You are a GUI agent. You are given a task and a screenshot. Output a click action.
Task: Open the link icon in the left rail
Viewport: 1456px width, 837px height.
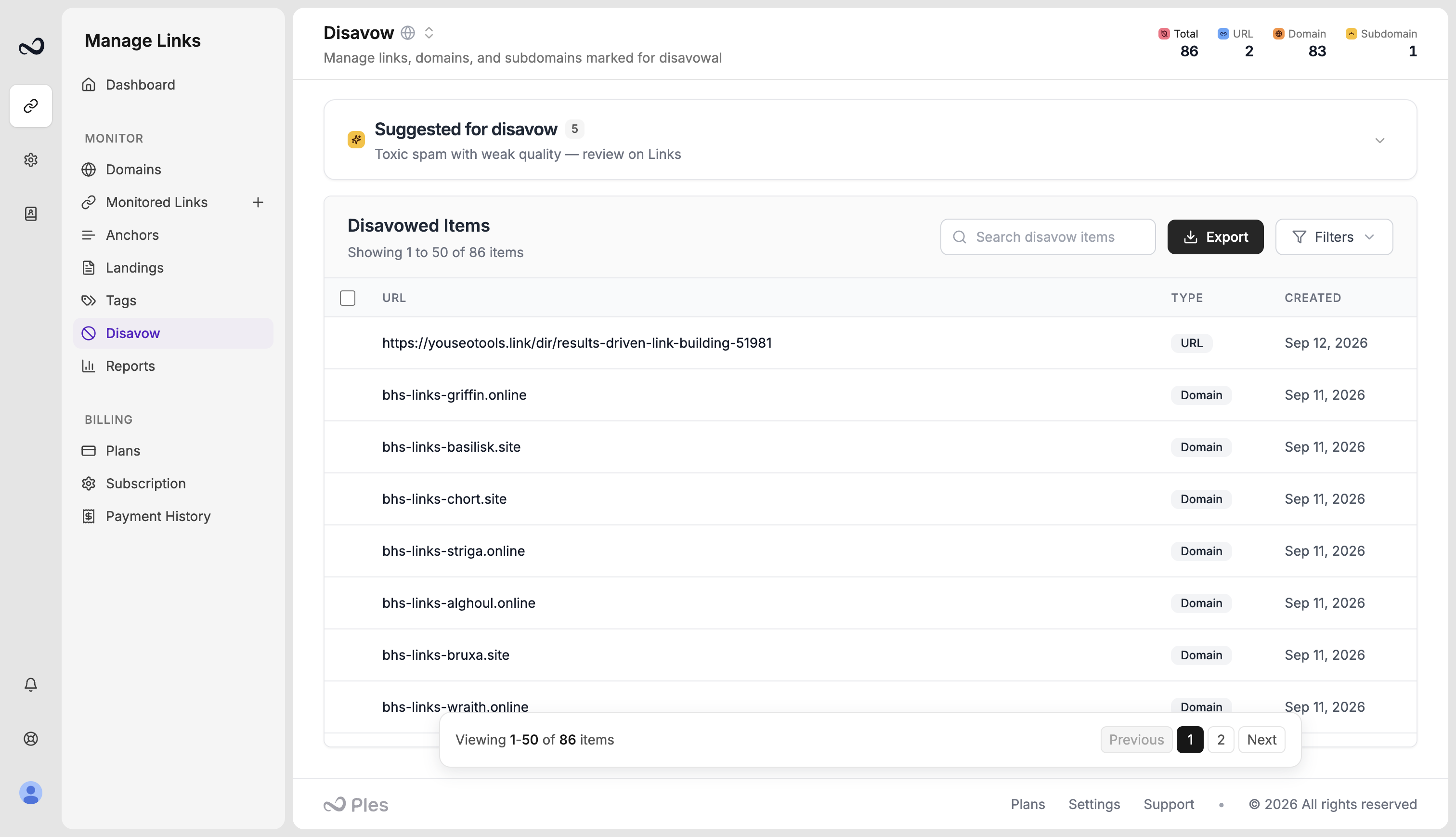(31, 106)
